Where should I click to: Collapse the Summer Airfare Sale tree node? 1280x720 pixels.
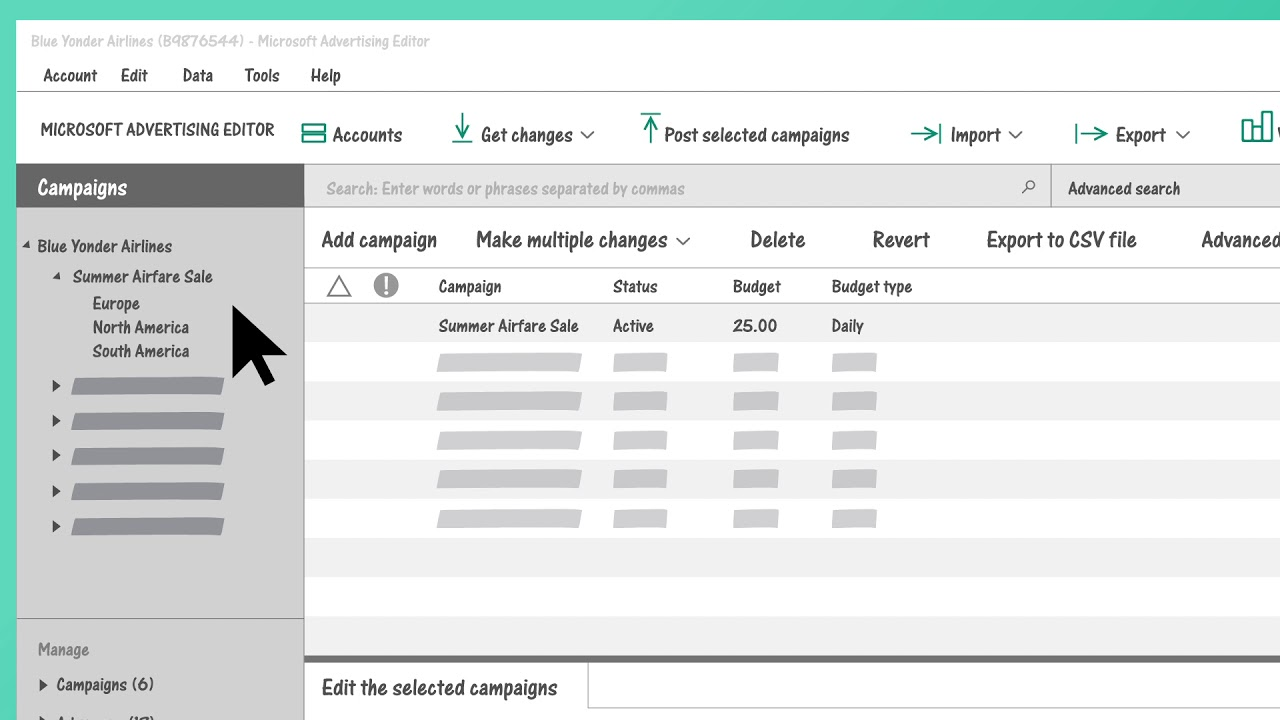(x=58, y=276)
